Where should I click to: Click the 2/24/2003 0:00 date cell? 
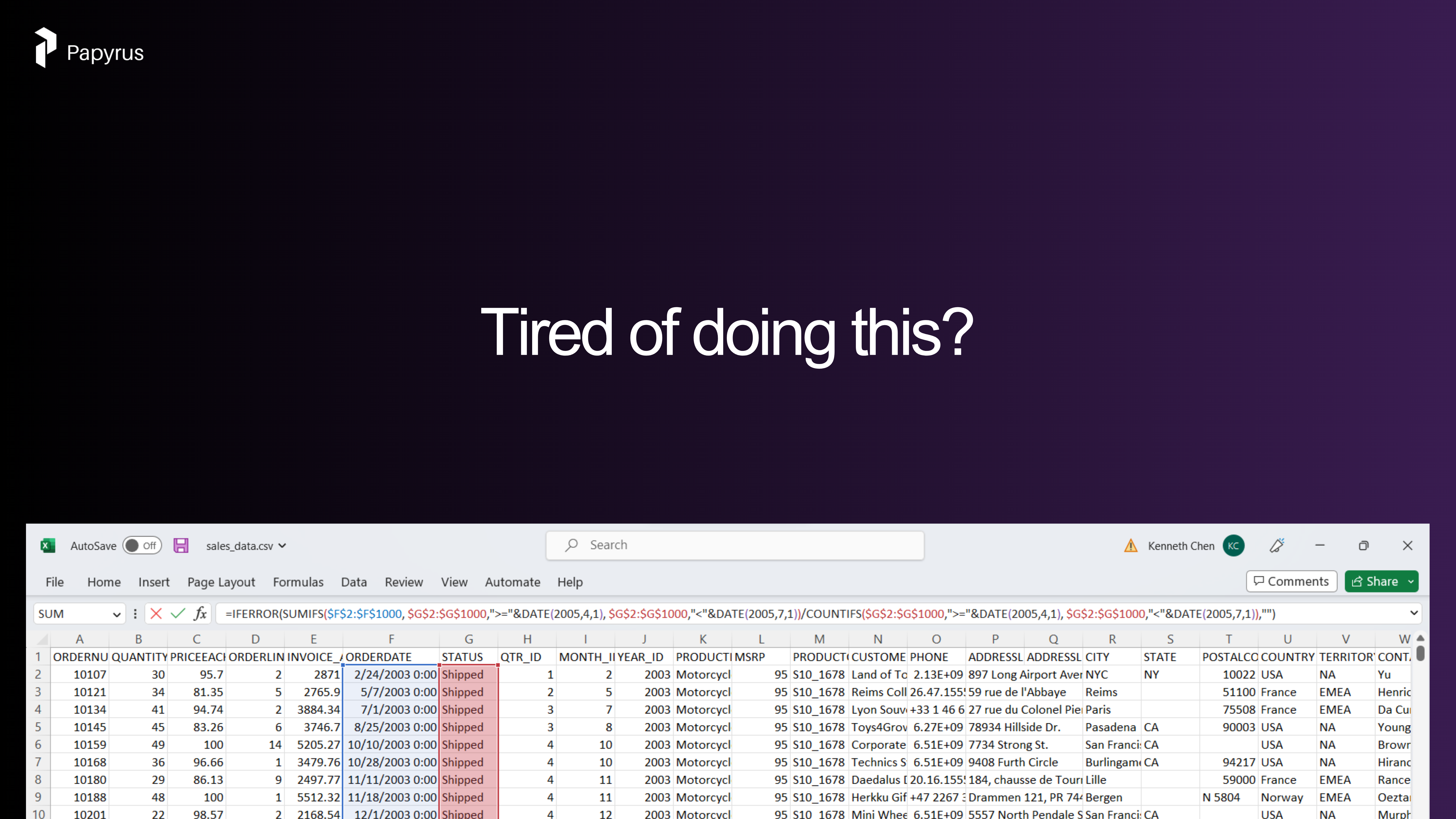tap(391, 674)
